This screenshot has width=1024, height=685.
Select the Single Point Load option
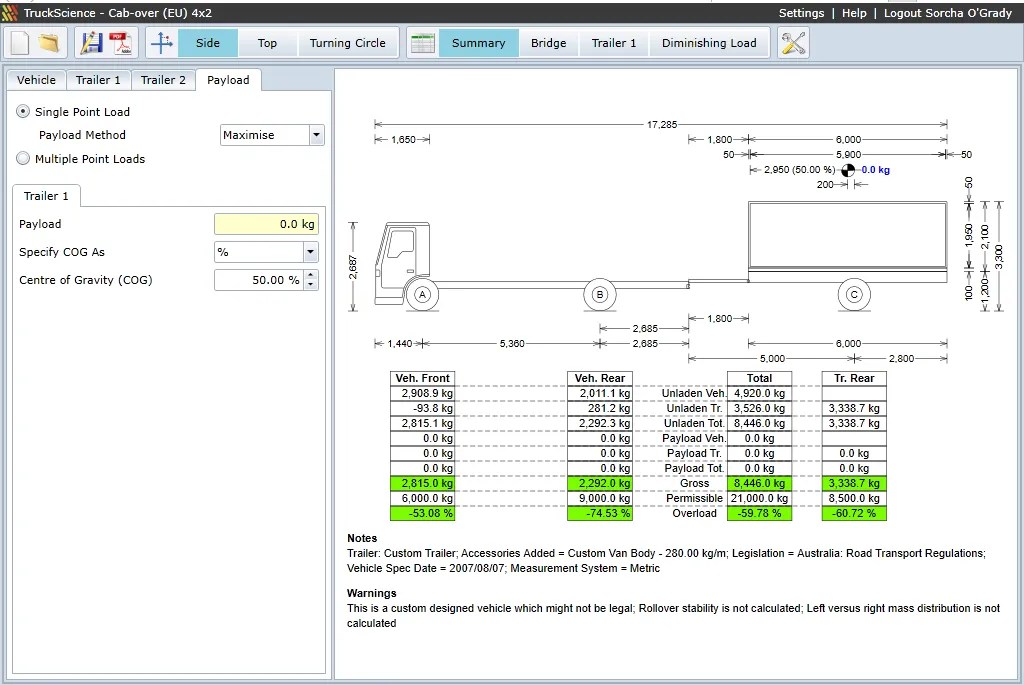pyautogui.click(x=22, y=111)
